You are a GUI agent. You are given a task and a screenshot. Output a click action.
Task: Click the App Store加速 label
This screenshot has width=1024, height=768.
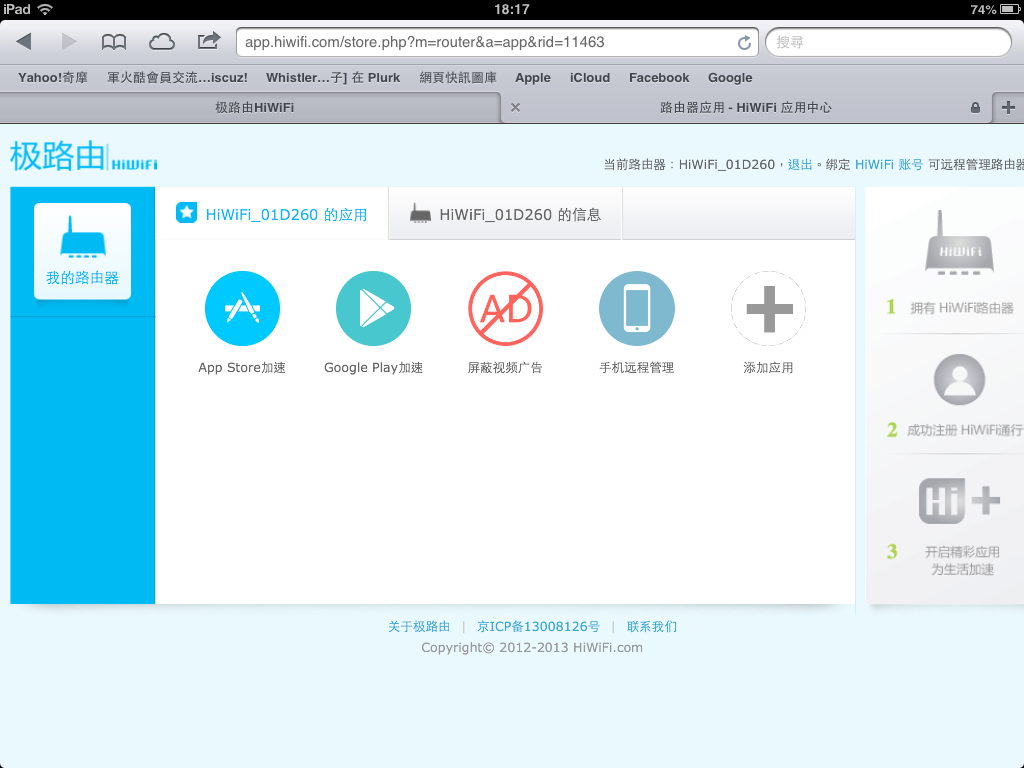(x=242, y=368)
